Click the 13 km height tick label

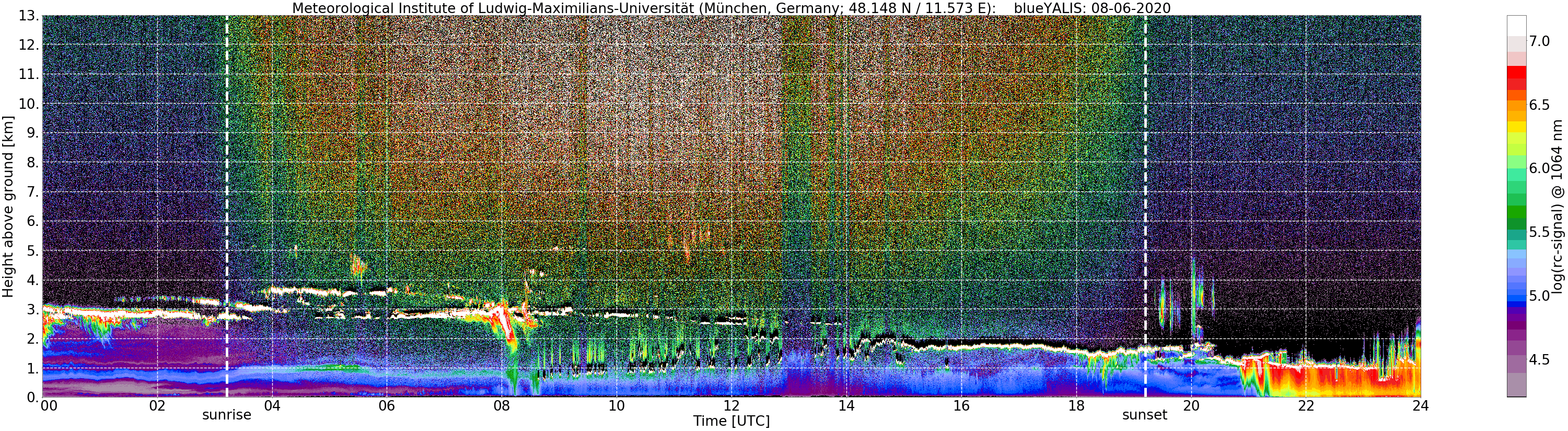pos(29,16)
